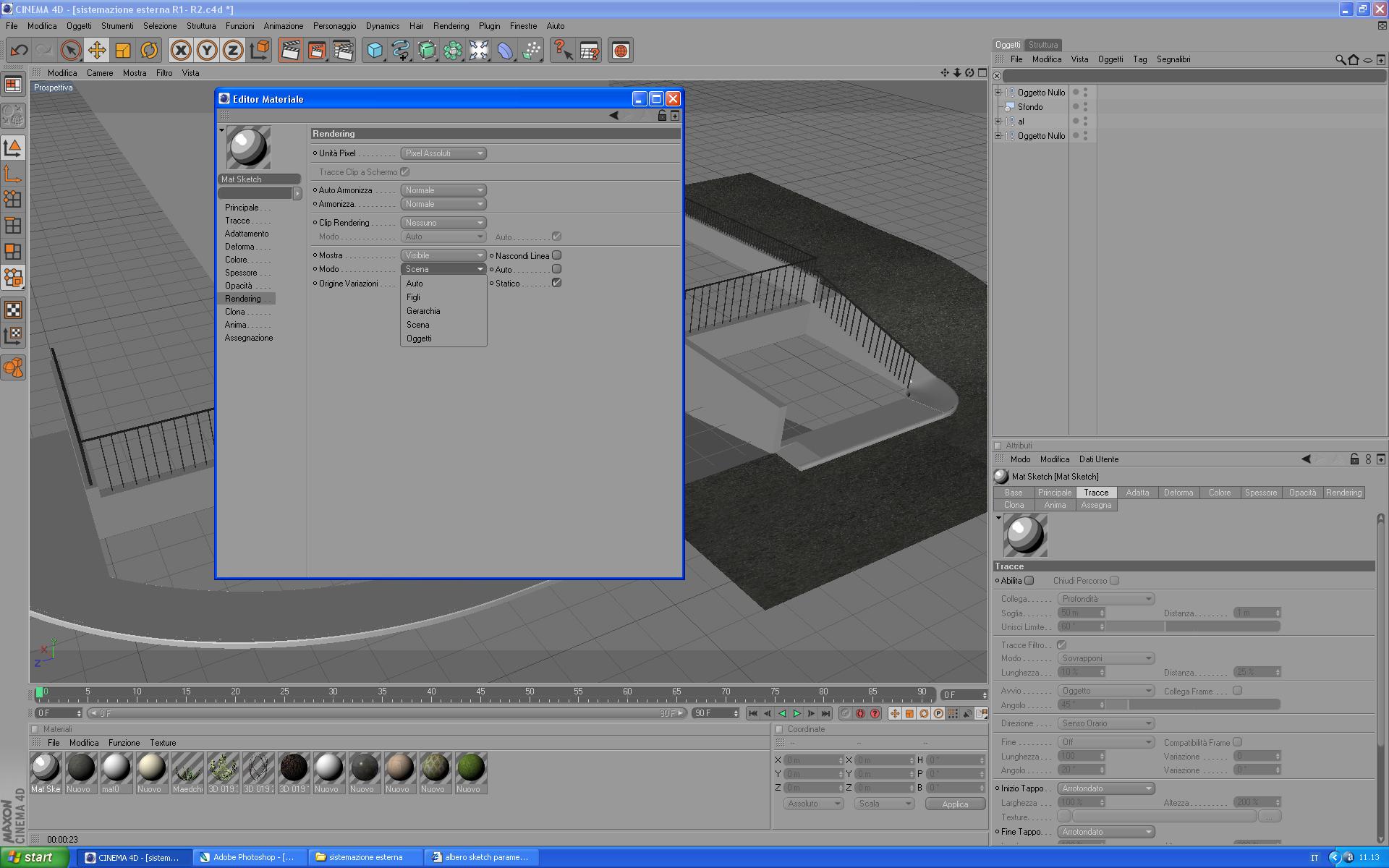The image size is (1389, 868).
Task: Open the Rendering menu in menu bar
Action: click(x=451, y=26)
